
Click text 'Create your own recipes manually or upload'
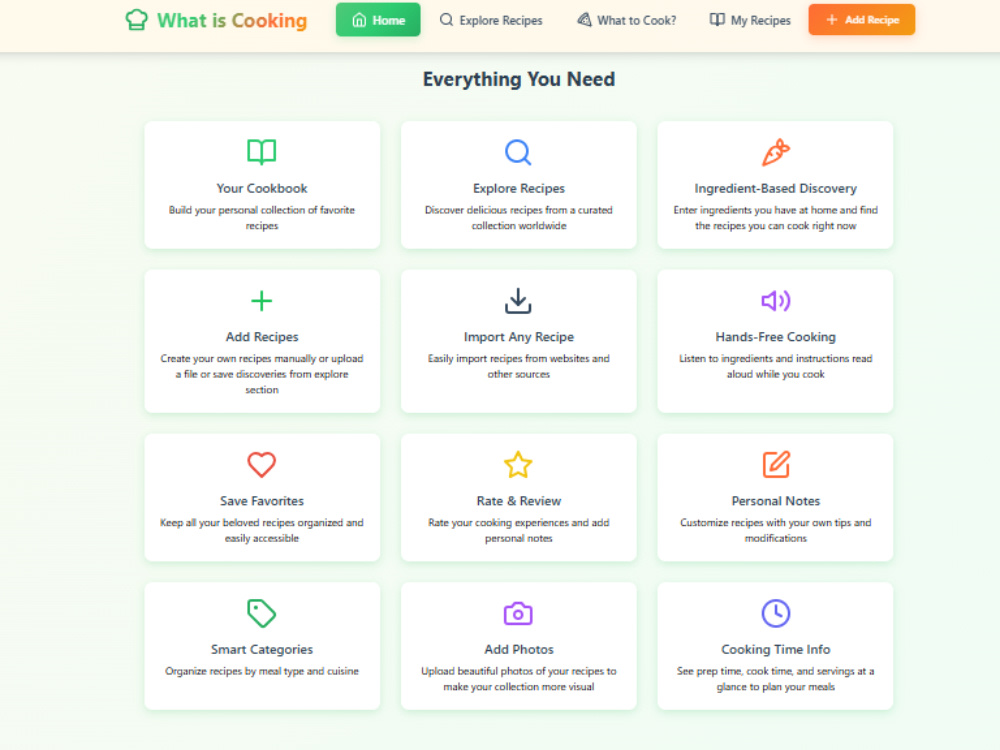tap(261, 358)
